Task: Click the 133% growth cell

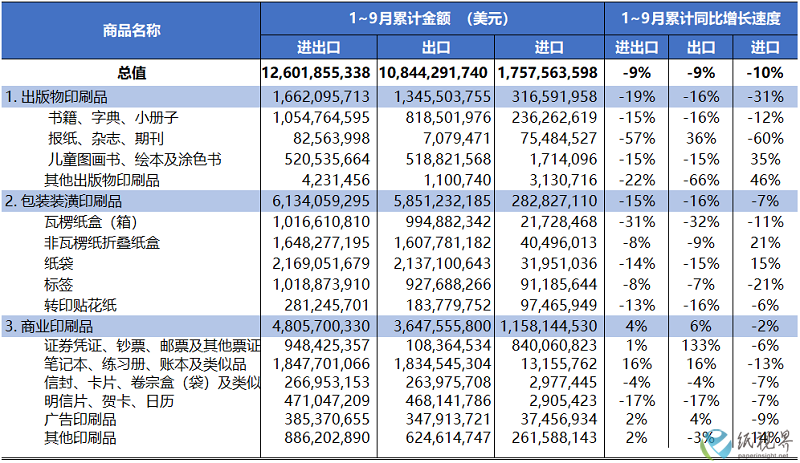Action: 701,346
